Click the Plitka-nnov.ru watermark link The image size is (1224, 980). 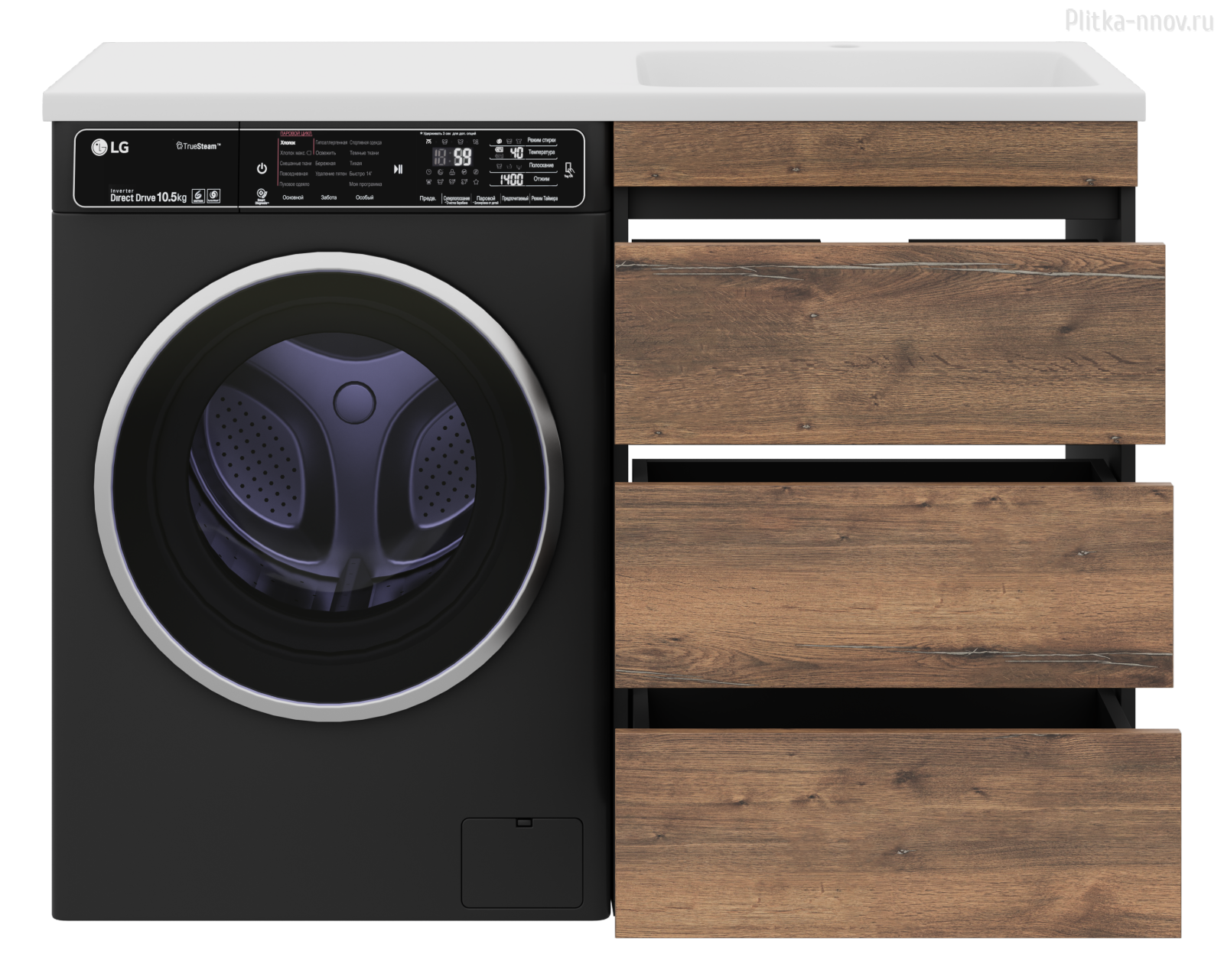(x=1139, y=22)
